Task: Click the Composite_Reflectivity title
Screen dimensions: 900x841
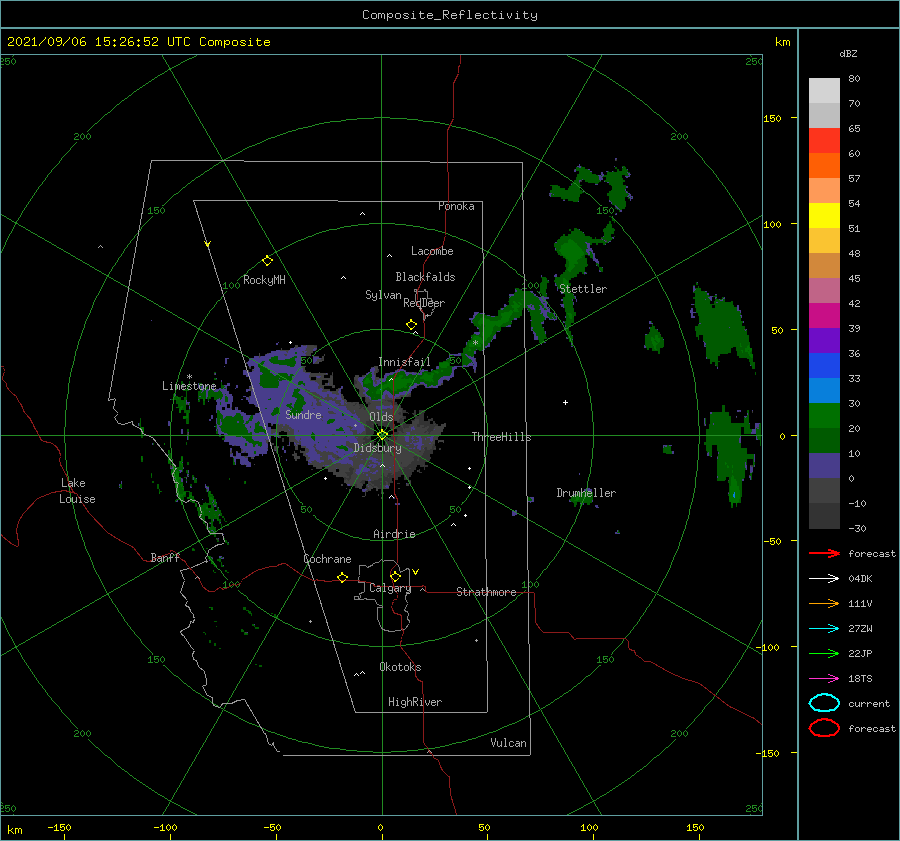Action: click(x=449, y=15)
